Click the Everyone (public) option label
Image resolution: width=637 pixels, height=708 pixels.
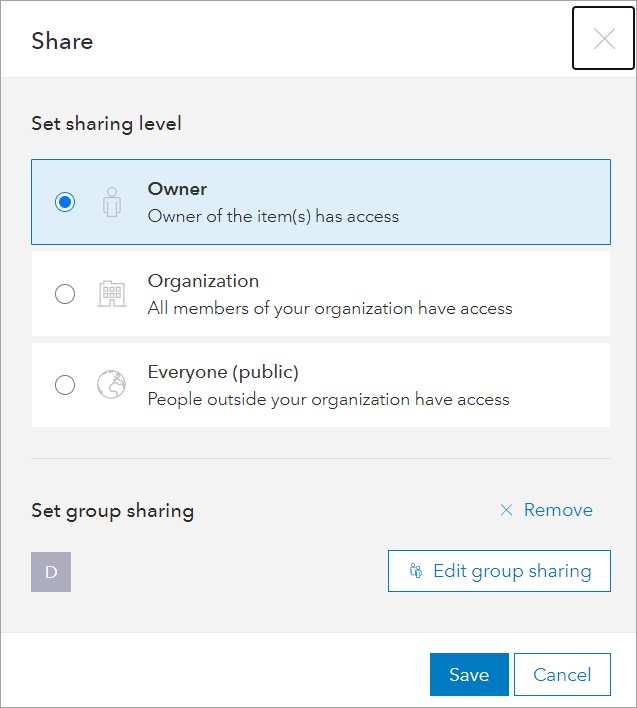click(223, 372)
